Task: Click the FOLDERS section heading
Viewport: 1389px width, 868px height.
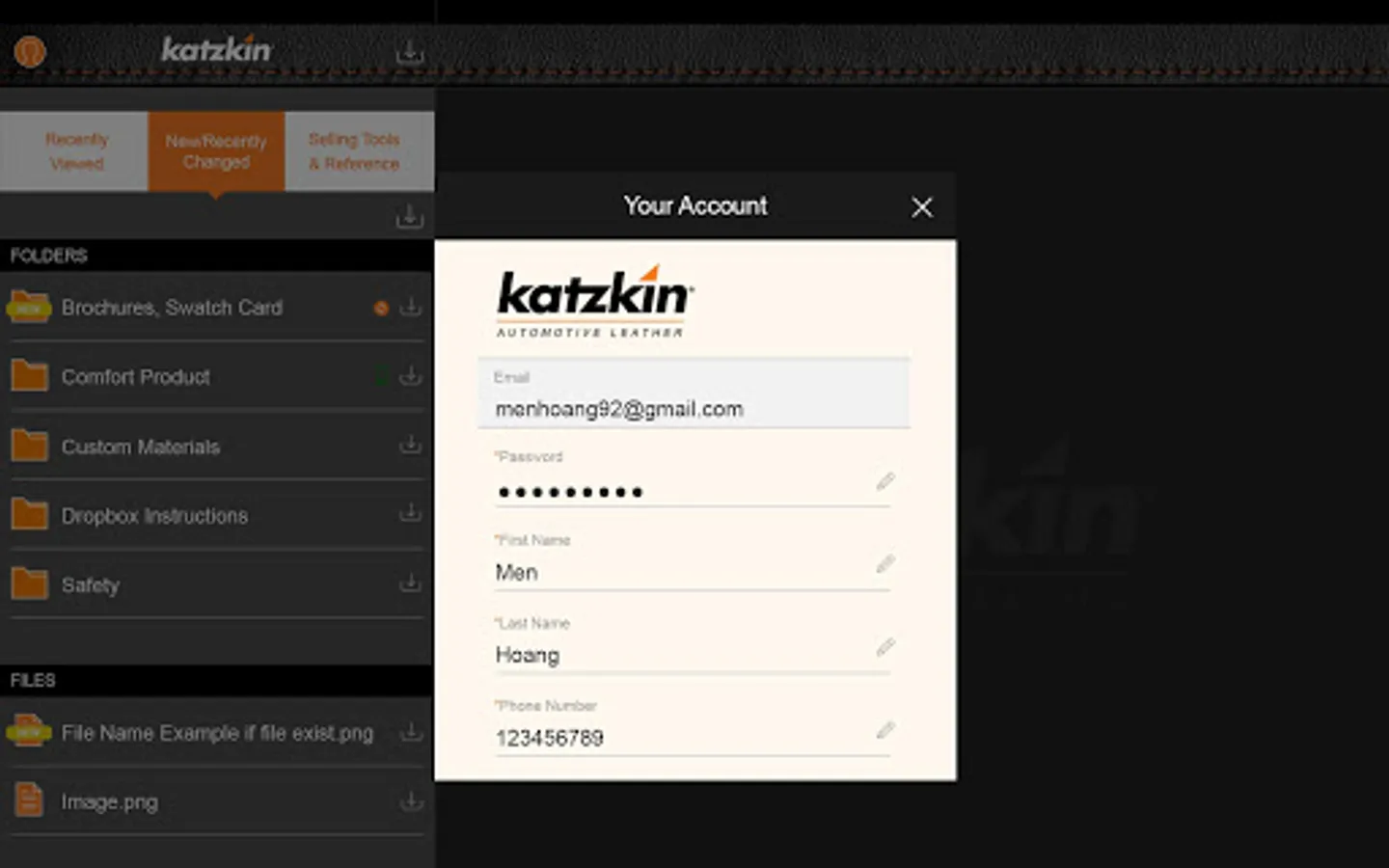Action: [x=49, y=256]
